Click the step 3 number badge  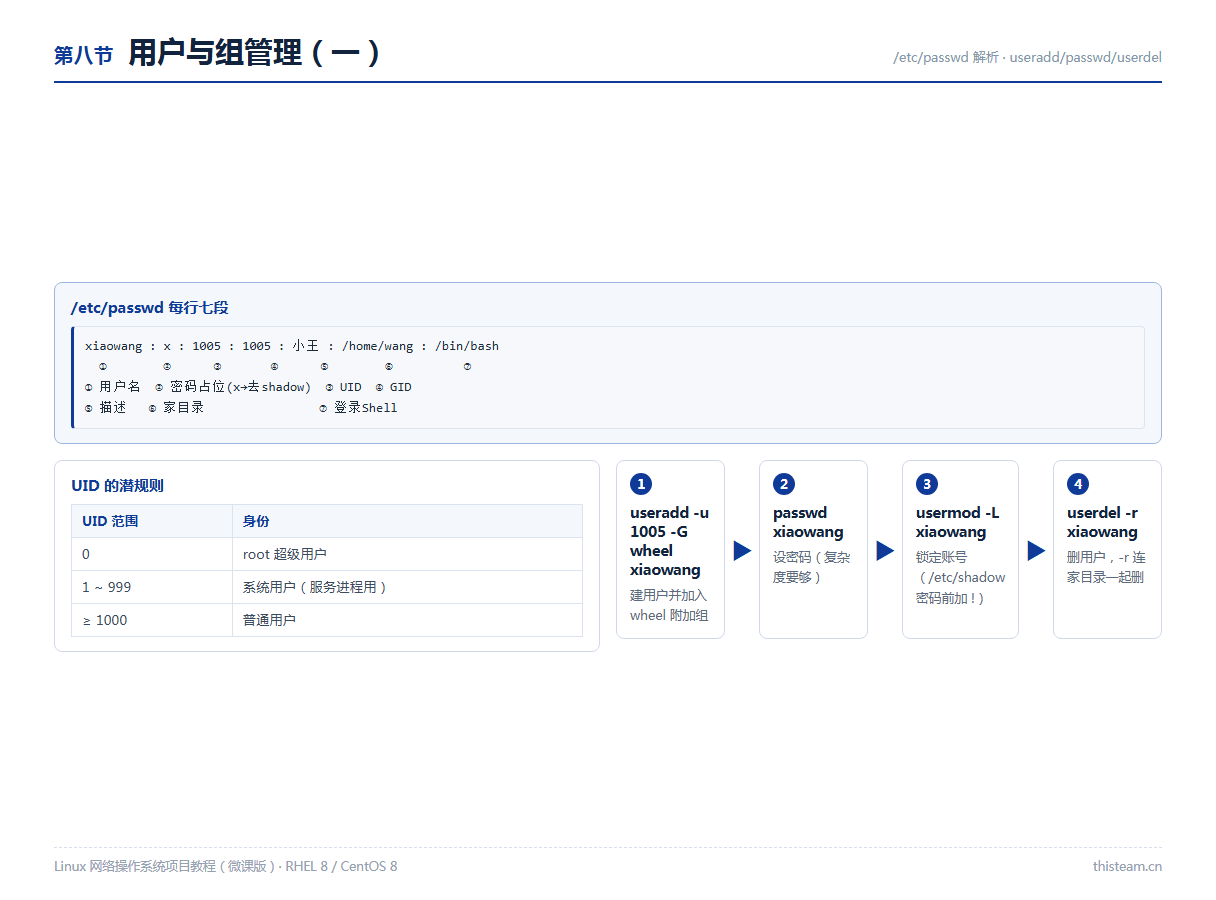pyautogui.click(x=927, y=484)
